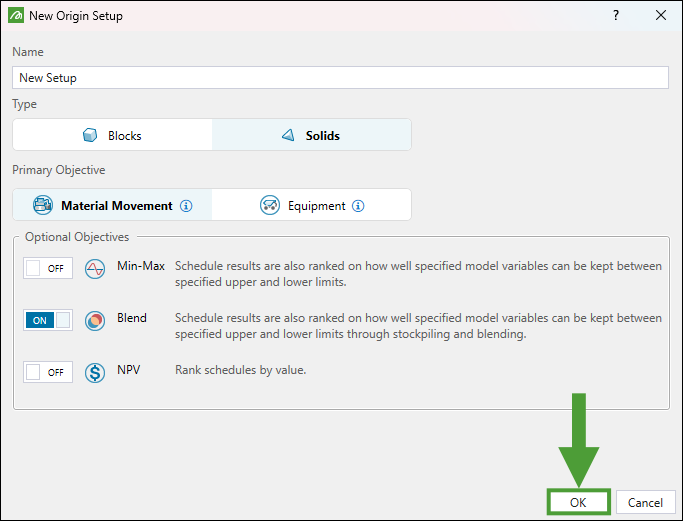Image resolution: width=683 pixels, height=521 pixels.
Task: Choose Material Movement primary objective
Action: click(112, 205)
